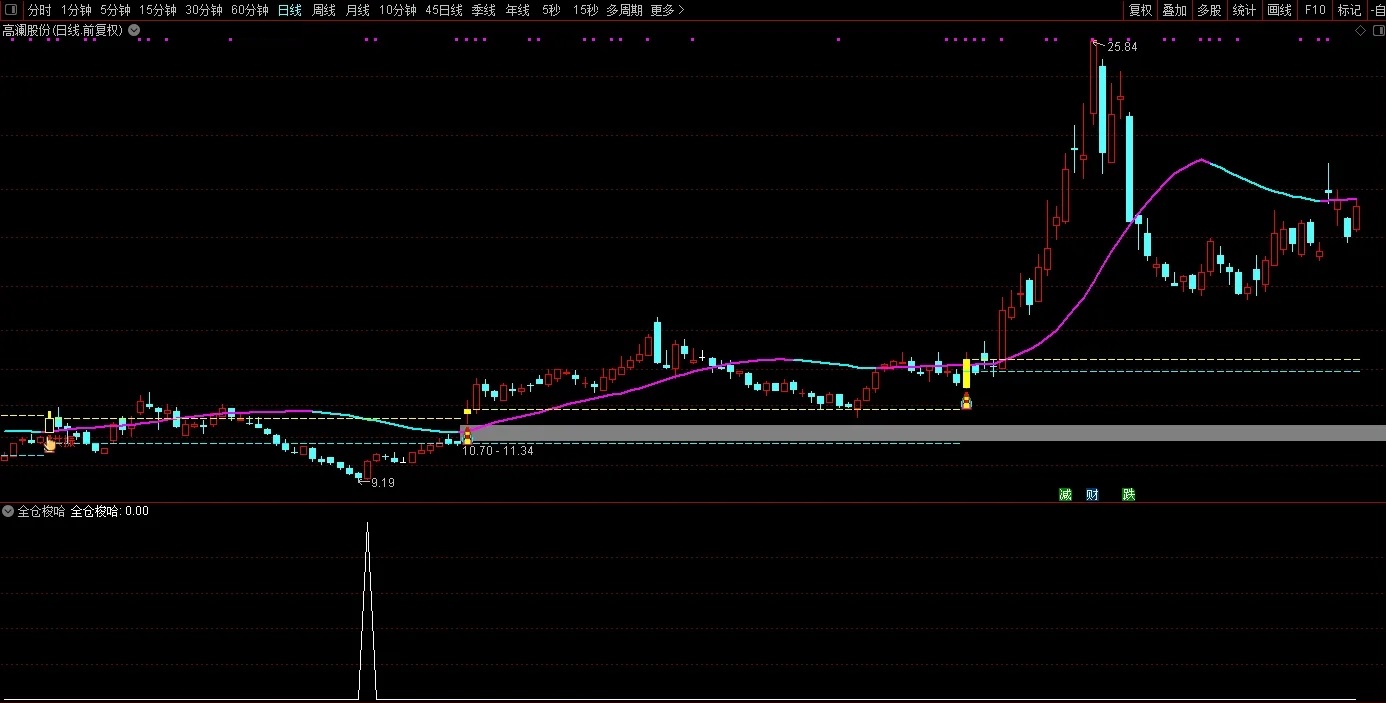Select the 30分钟 period
1386x703 pixels.
point(203,10)
